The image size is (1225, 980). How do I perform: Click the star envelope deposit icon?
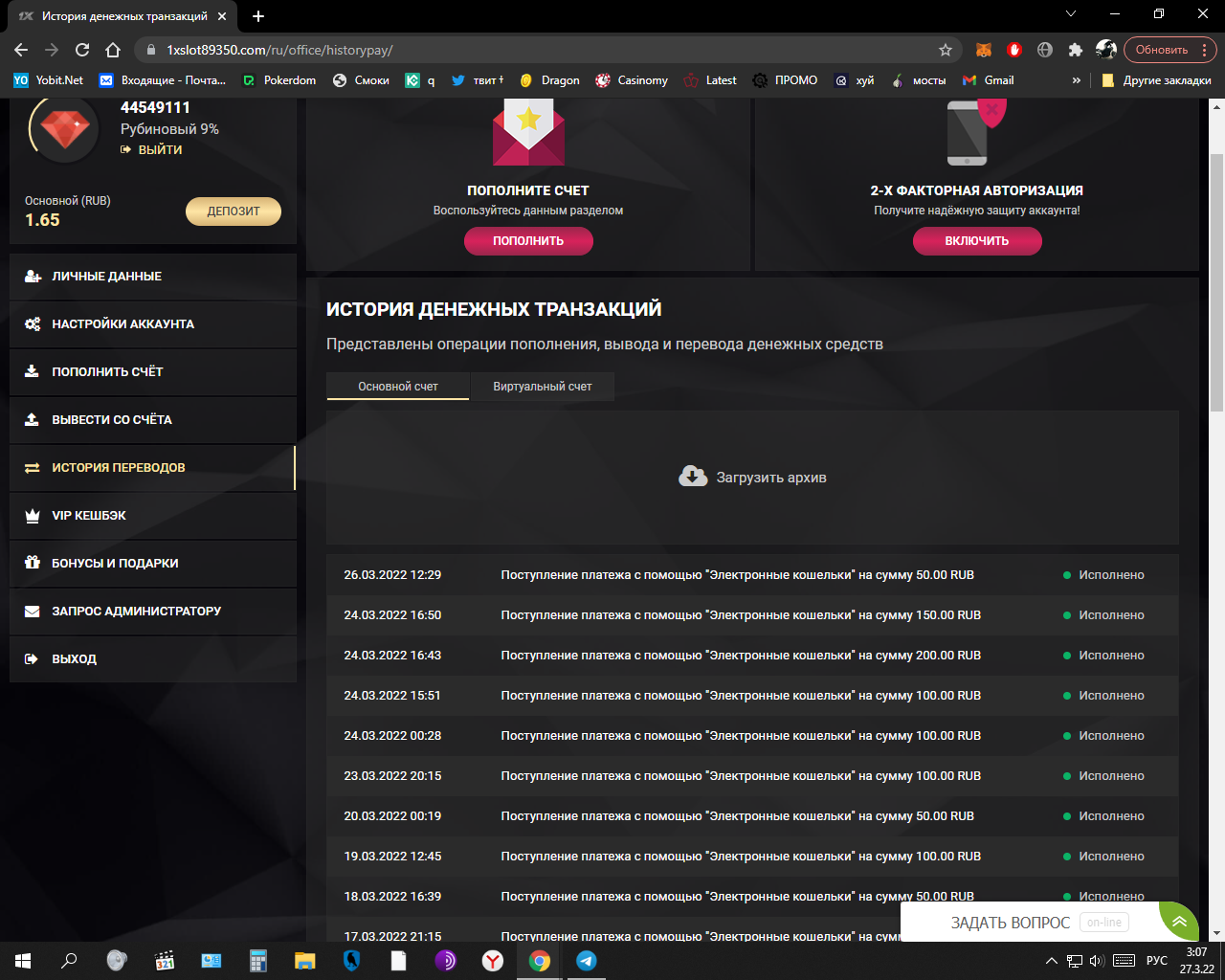528,132
